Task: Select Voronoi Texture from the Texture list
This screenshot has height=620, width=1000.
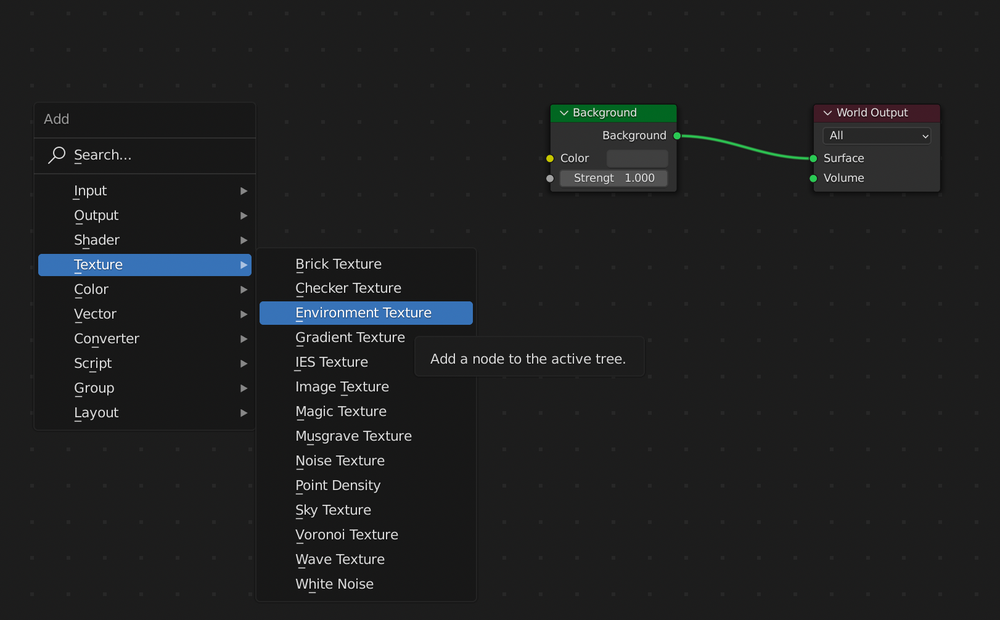Action: click(x=346, y=535)
